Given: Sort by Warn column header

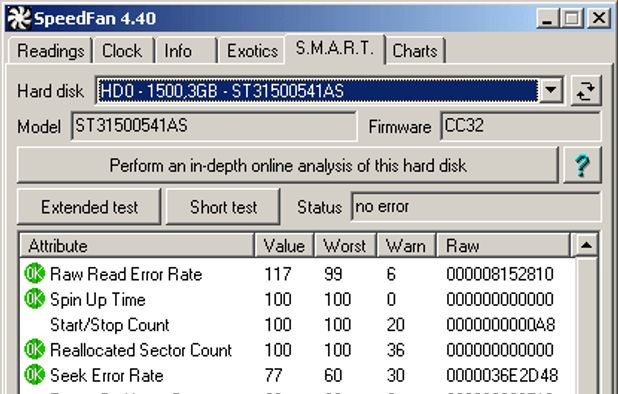Looking at the screenshot, I should pos(406,246).
